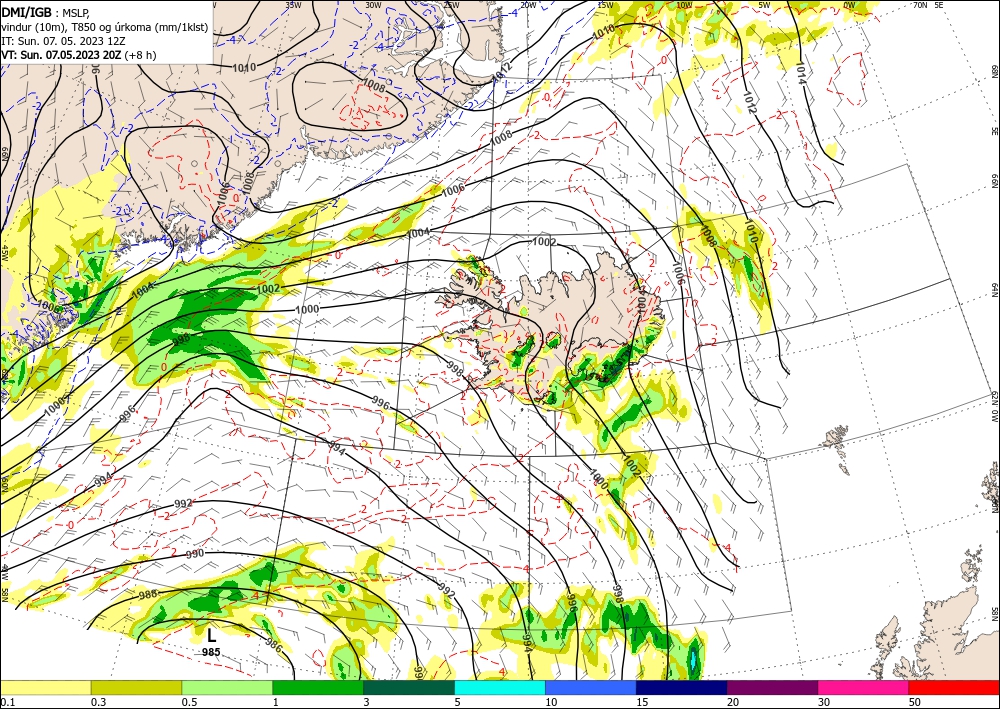The width and height of the screenshot is (1000, 709).
Task: Click the "10" legend scale value
Action: pos(552,702)
